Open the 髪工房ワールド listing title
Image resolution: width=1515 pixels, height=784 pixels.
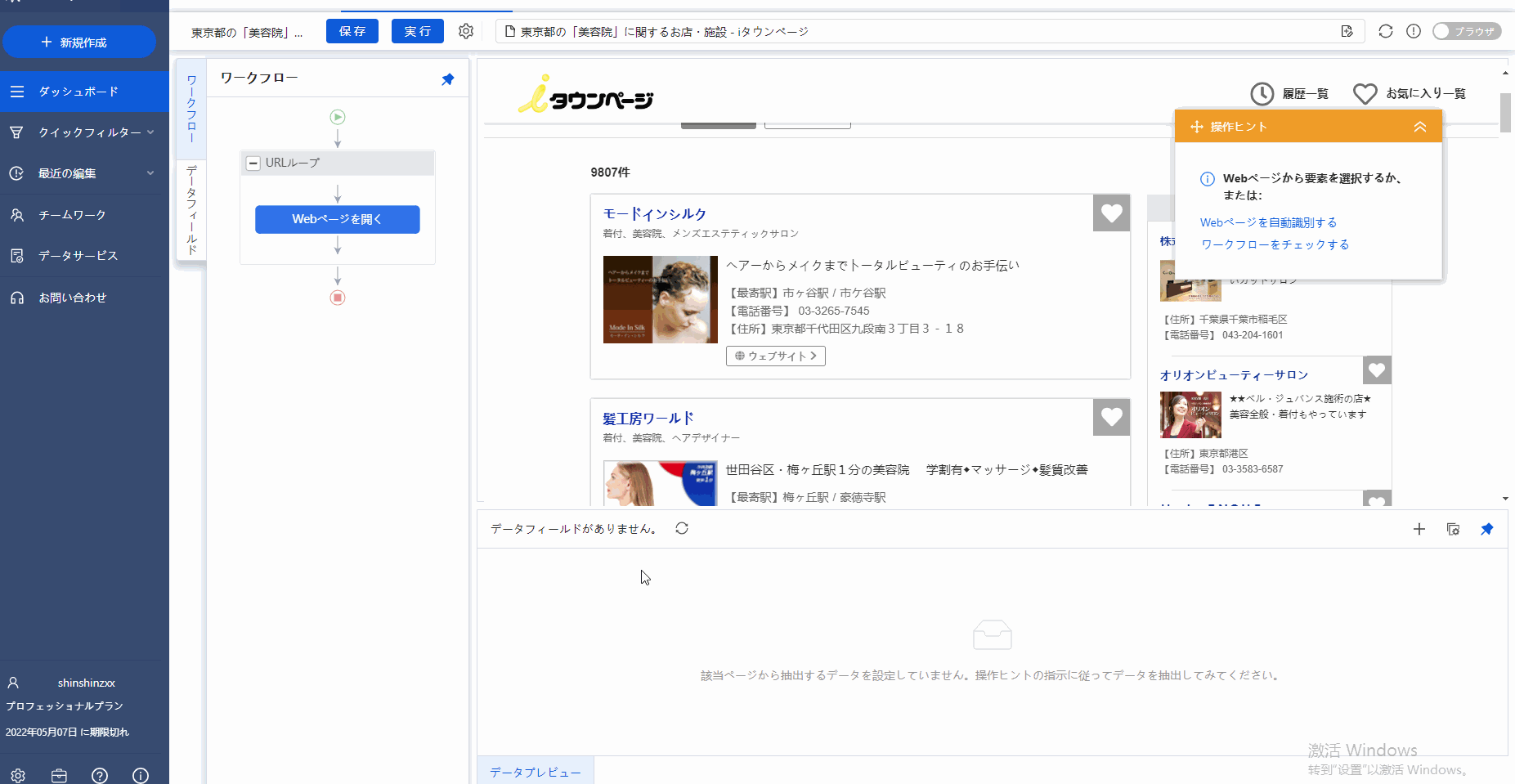pos(648,419)
